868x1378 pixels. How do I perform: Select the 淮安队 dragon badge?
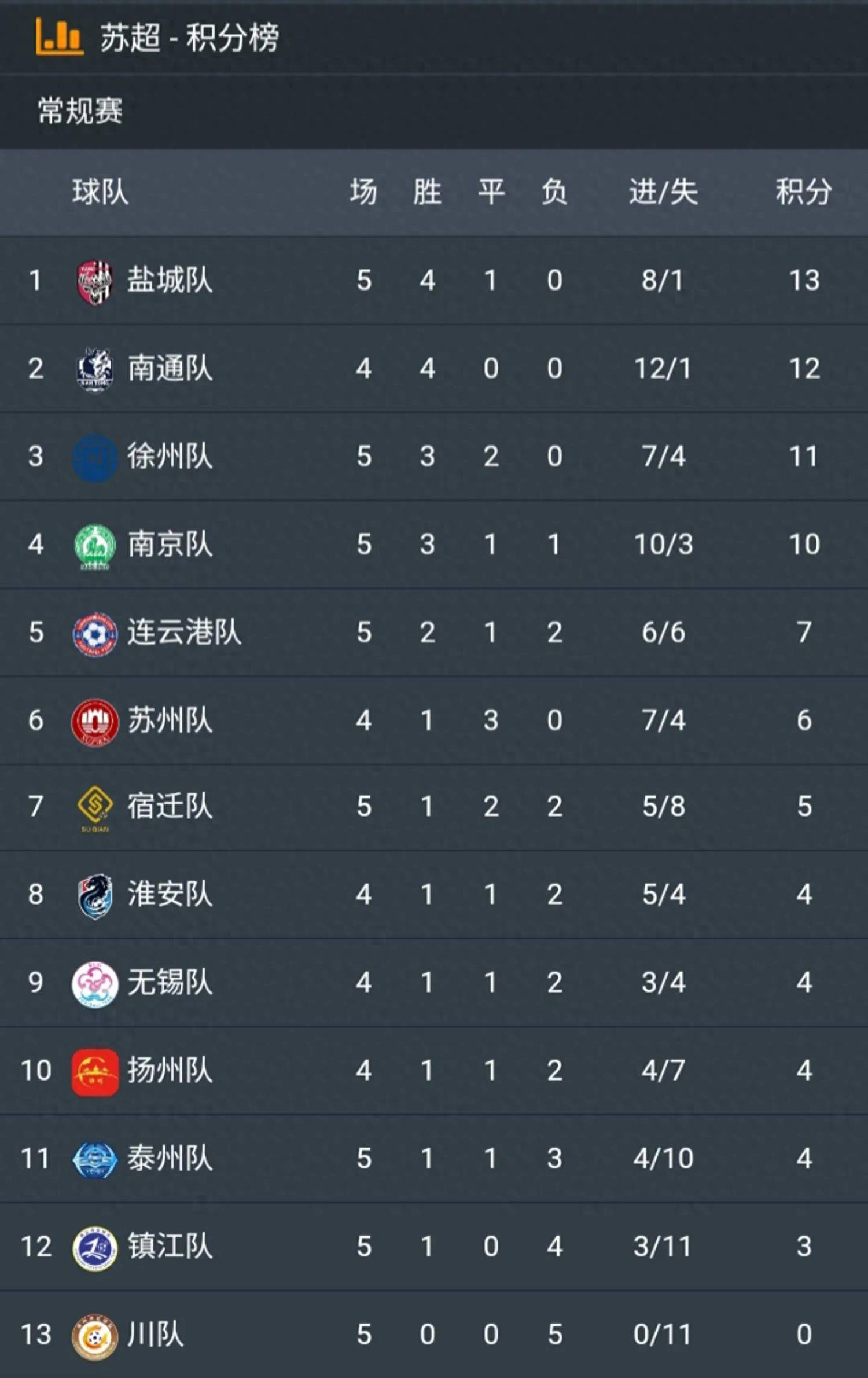pos(96,896)
